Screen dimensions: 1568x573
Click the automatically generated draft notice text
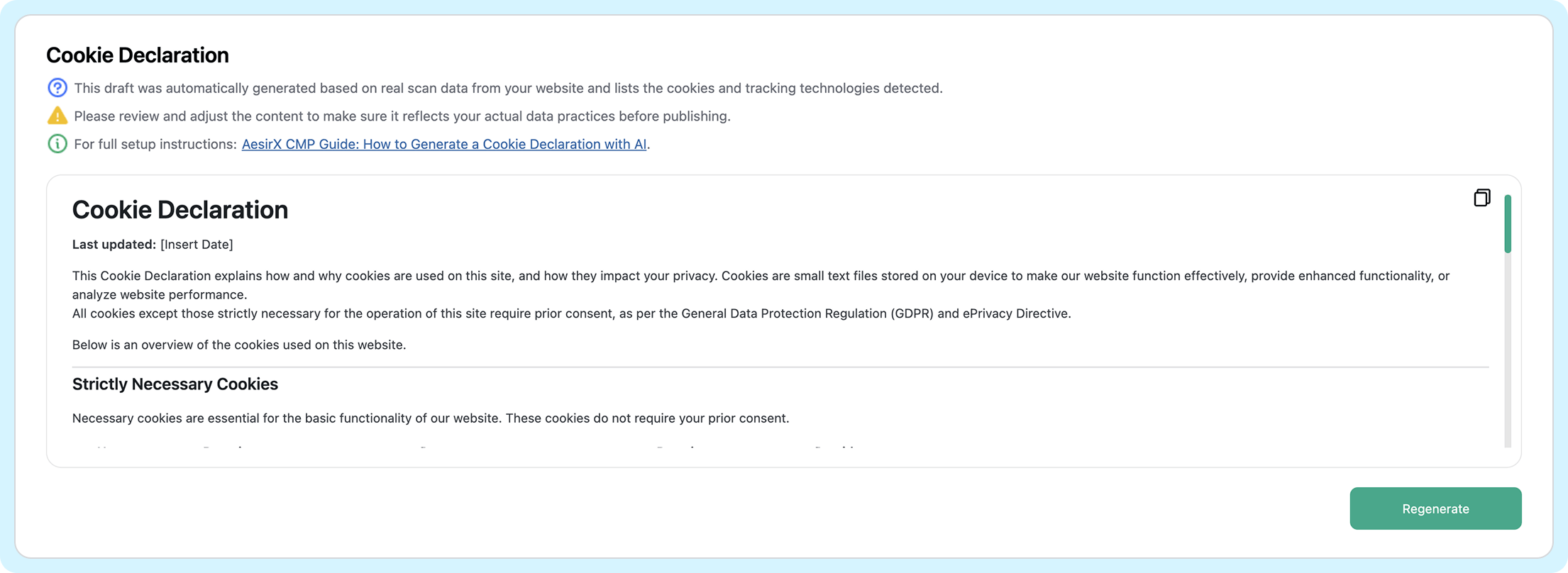click(x=508, y=88)
